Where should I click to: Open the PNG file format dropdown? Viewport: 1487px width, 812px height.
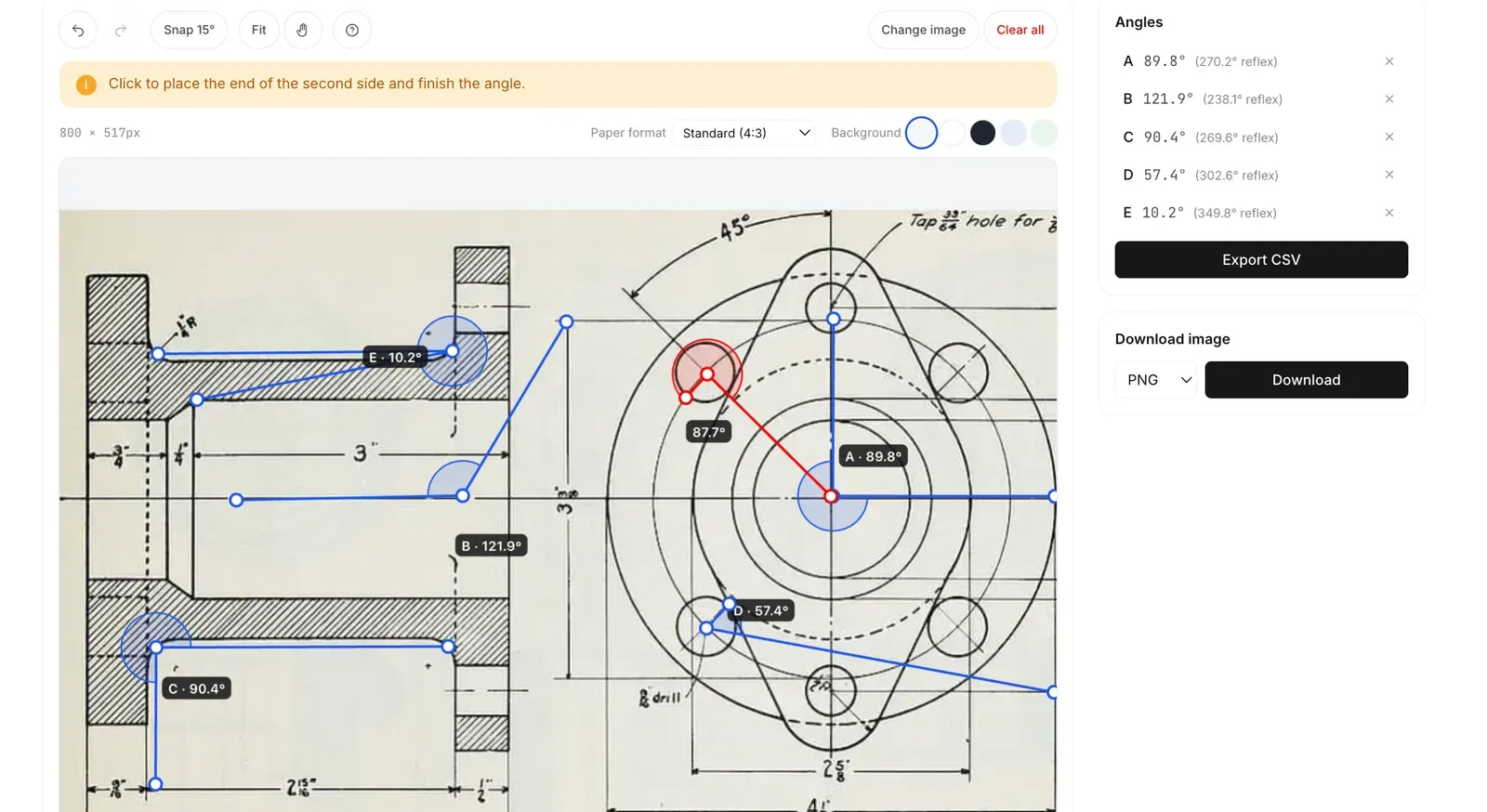coord(1156,380)
